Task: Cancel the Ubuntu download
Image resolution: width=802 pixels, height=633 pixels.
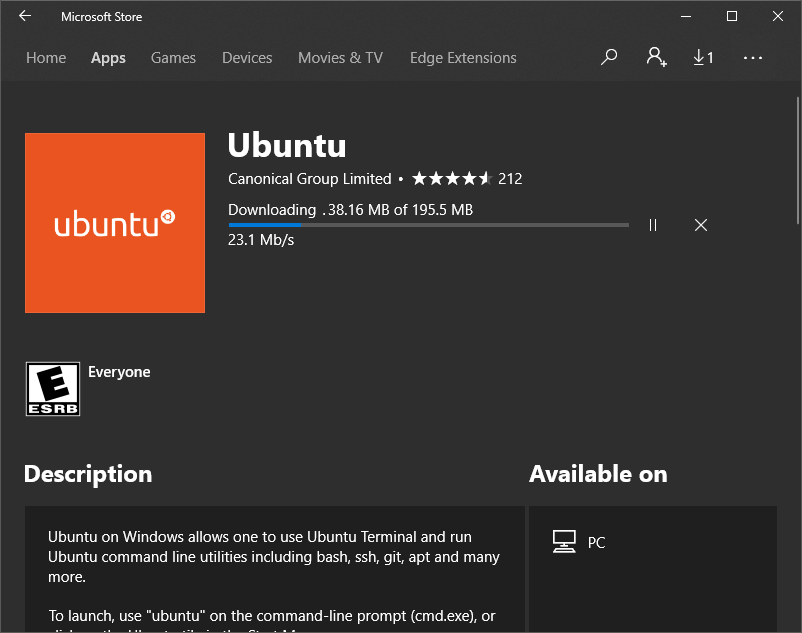Action: click(x=701, y=225)
